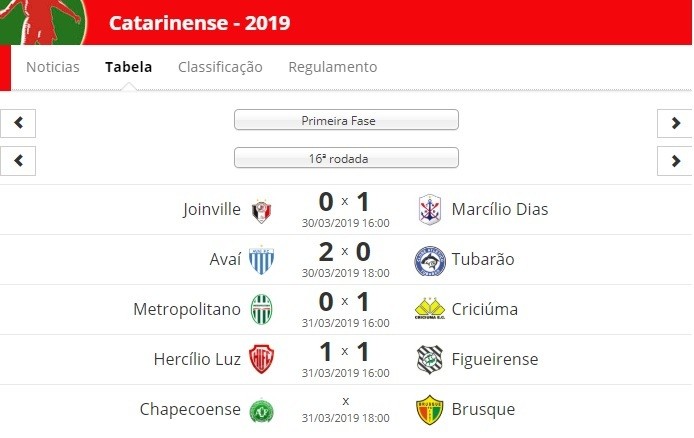The width and height of the screenshot is (694, 438).
Task: Go to previous phase with left arrow
Action: [18, 123]
